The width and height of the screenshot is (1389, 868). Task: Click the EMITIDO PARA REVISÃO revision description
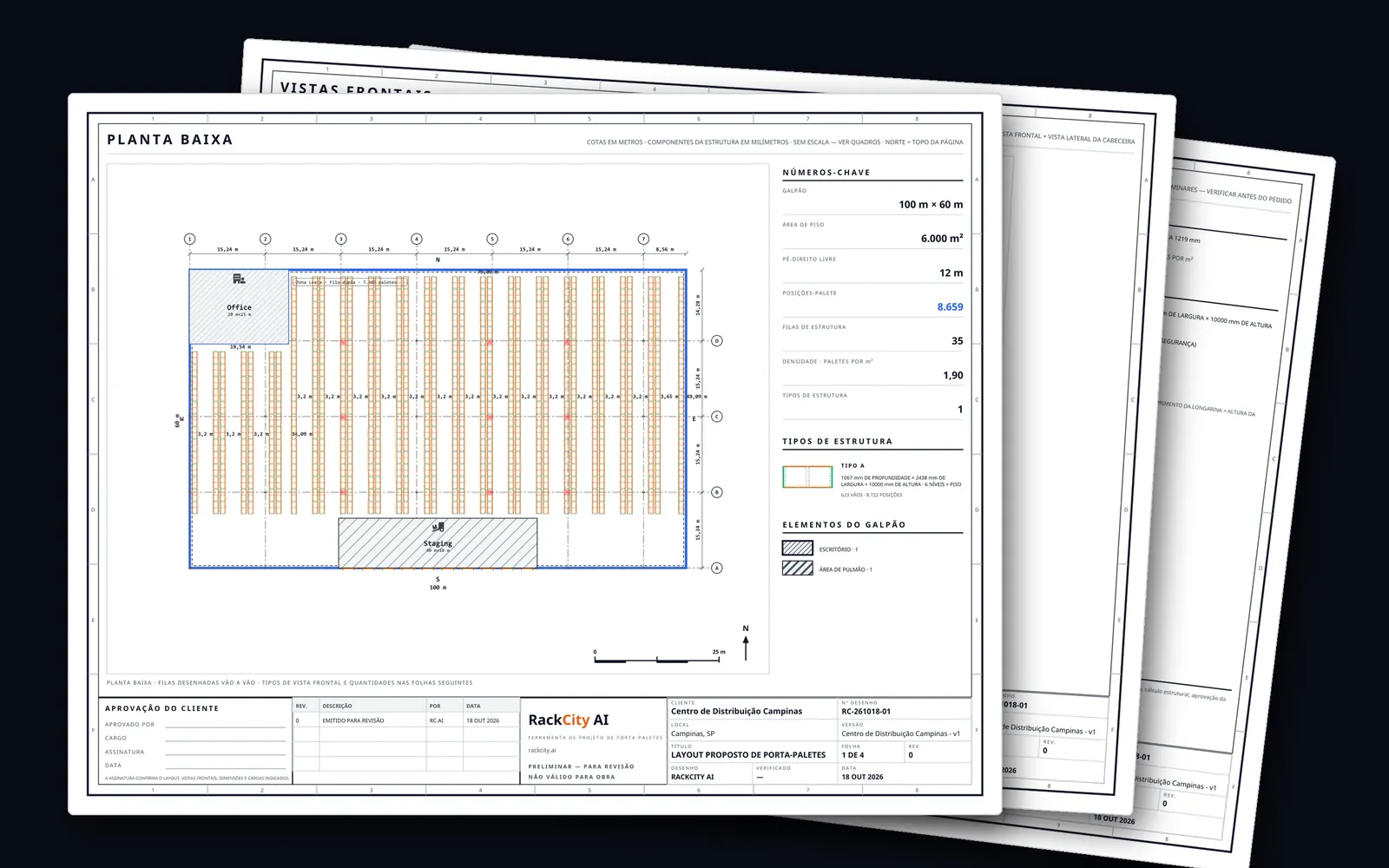353,720
